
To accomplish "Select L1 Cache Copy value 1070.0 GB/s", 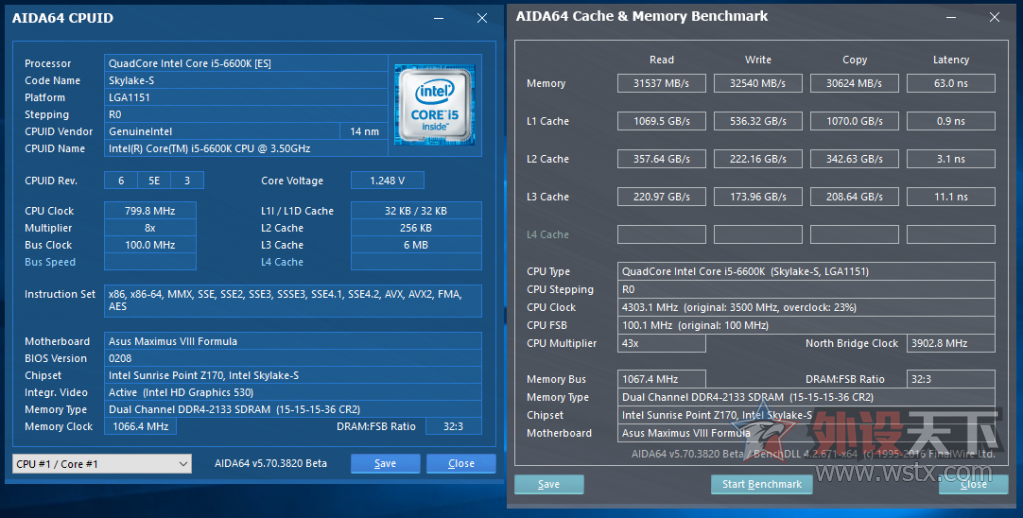I will pos(854,121).
